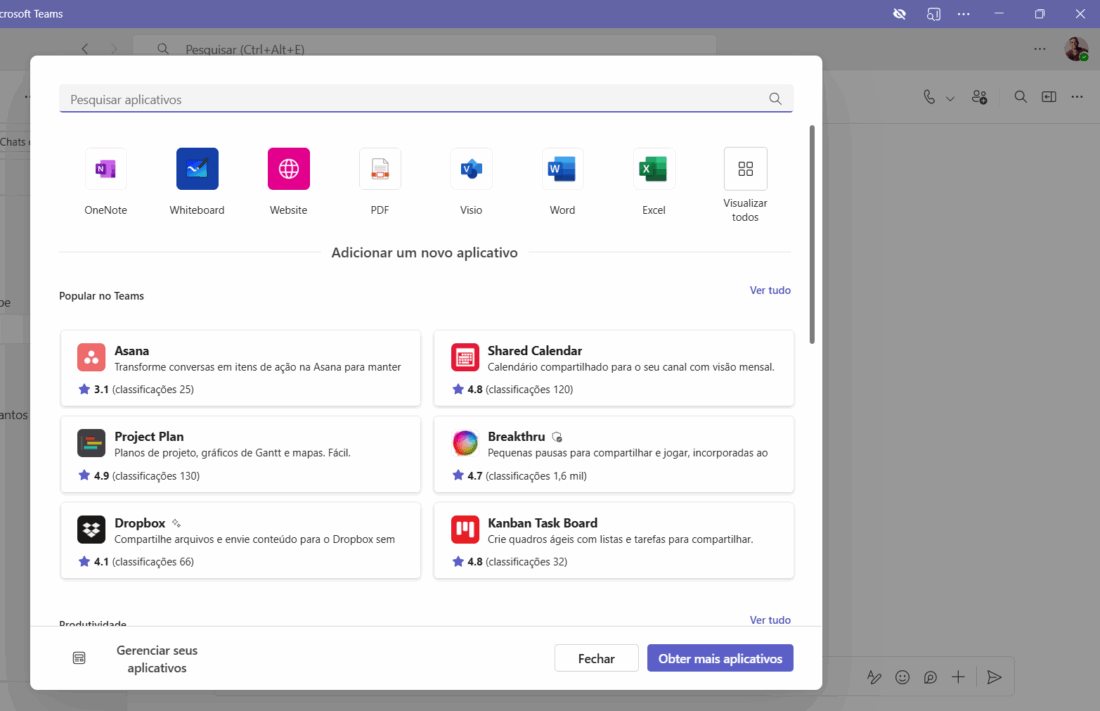The image size is (1100, 711).
Task: Click the Project Plan app logo
Action: click(91, 443)
